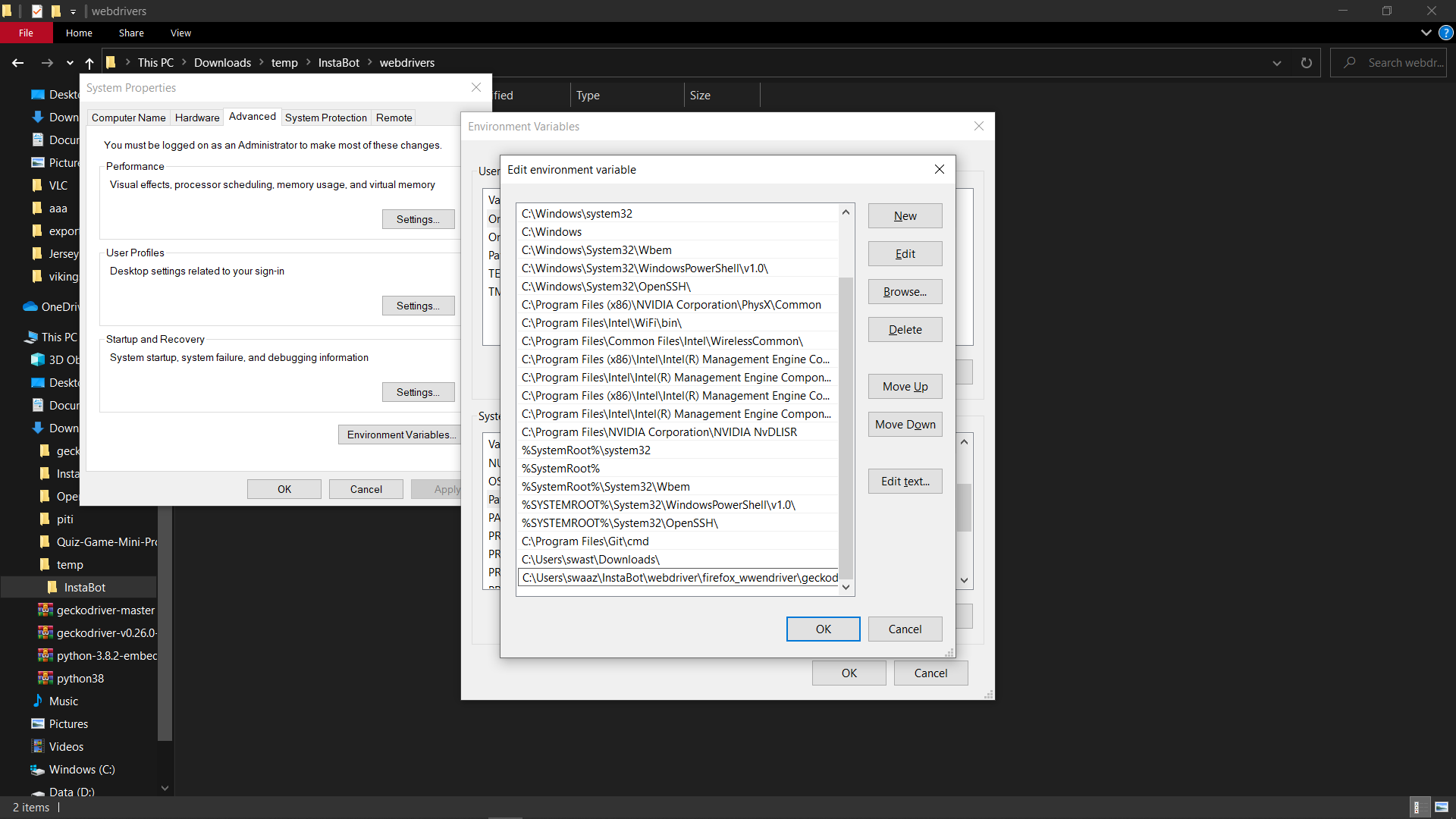Expand the address bar history dropdown
The width and height of the screenshot is (1456, 819).
(x=1277, y=63)
